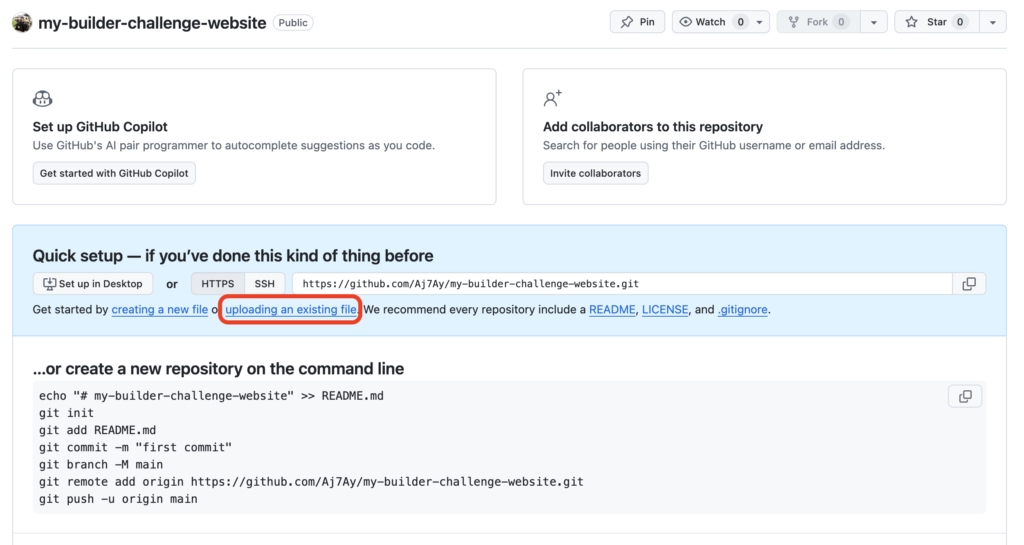
Task: Click the git push -u origin main line
Action: click(118, 499)
